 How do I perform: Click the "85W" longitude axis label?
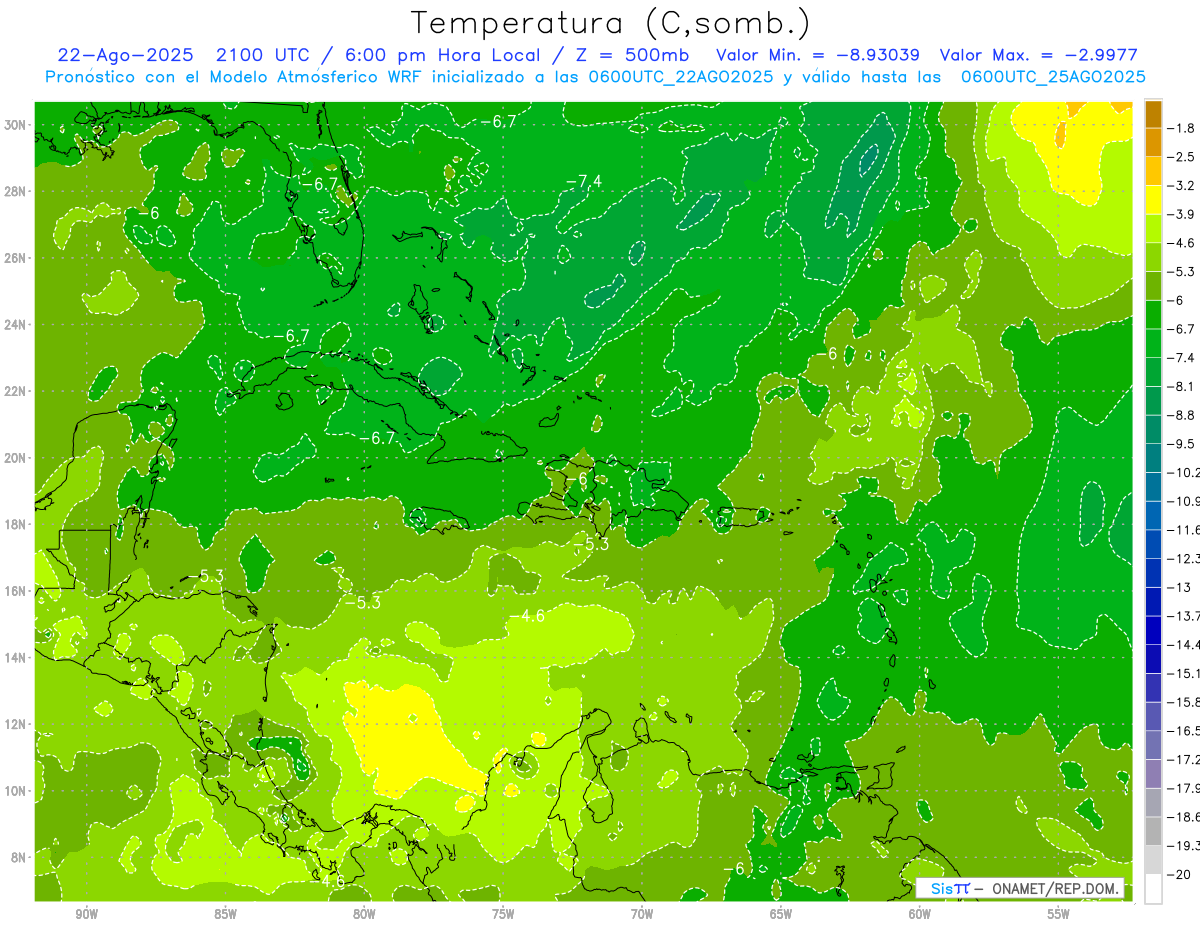225,914
